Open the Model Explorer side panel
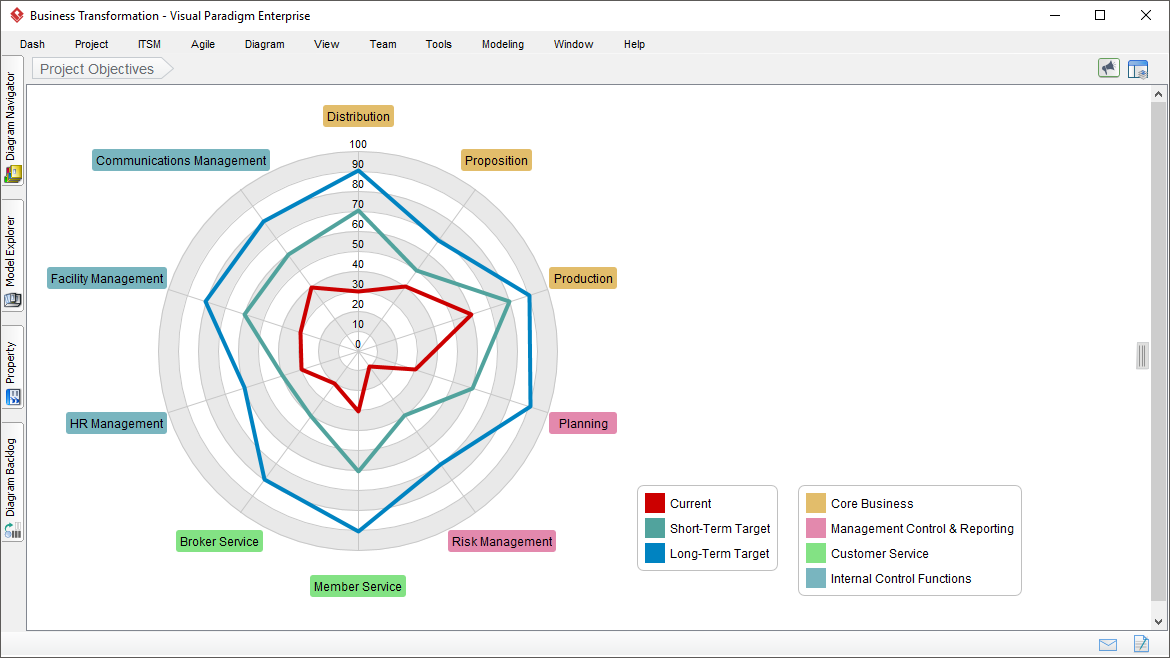Viewport: 1170px width, 658px height. 12,255
